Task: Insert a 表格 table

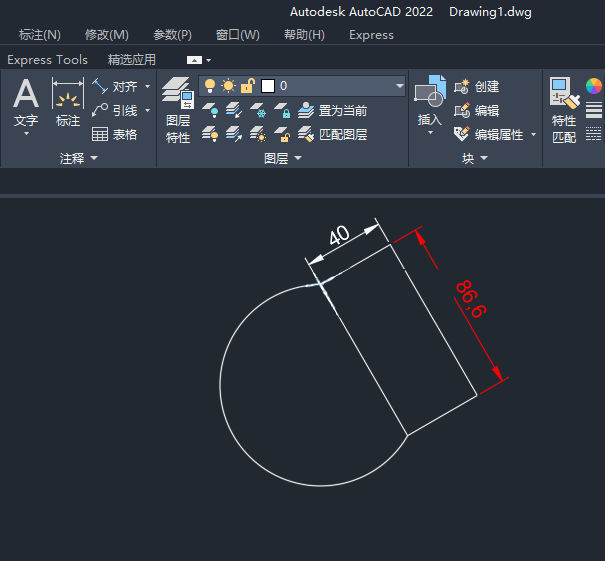Action: (x=115, y=134)
